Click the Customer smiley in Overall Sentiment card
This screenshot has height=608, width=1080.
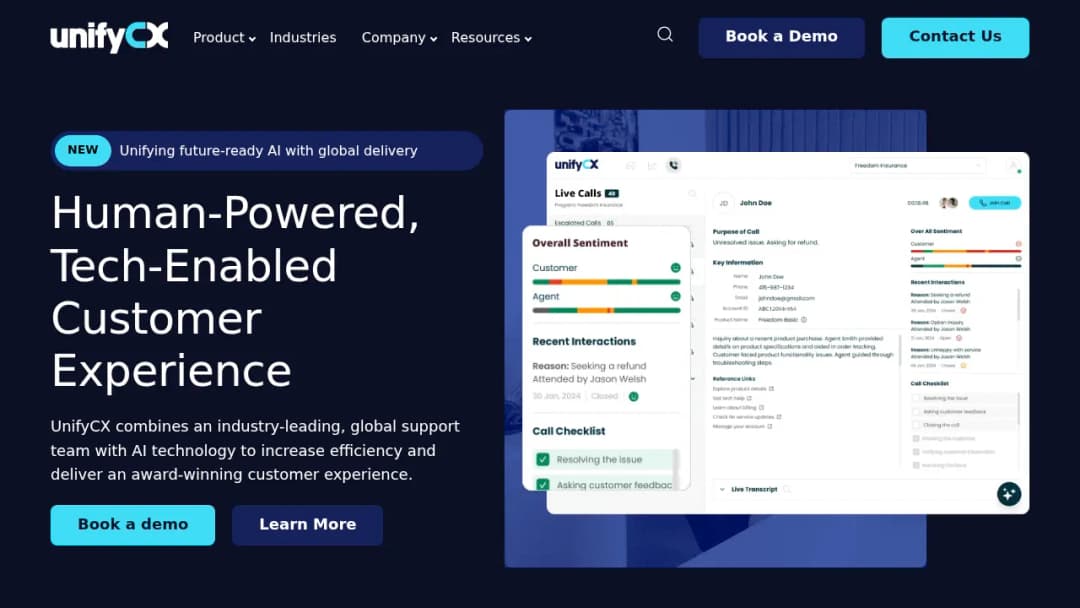pos(676,268)
